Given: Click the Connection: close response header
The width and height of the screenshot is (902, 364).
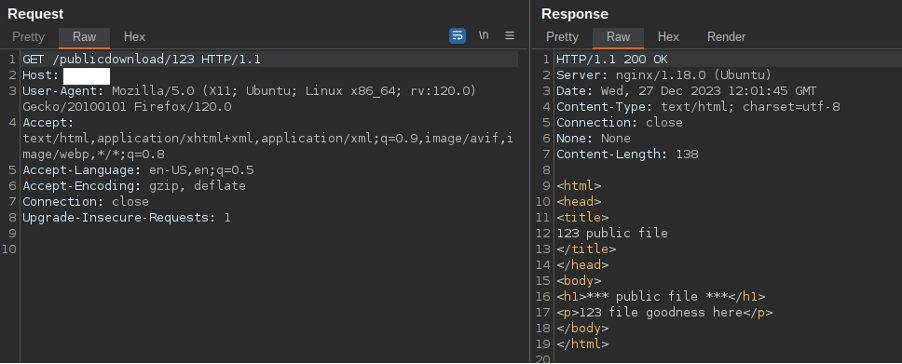Looking at the screenshot, I should (x=620, y=122).
